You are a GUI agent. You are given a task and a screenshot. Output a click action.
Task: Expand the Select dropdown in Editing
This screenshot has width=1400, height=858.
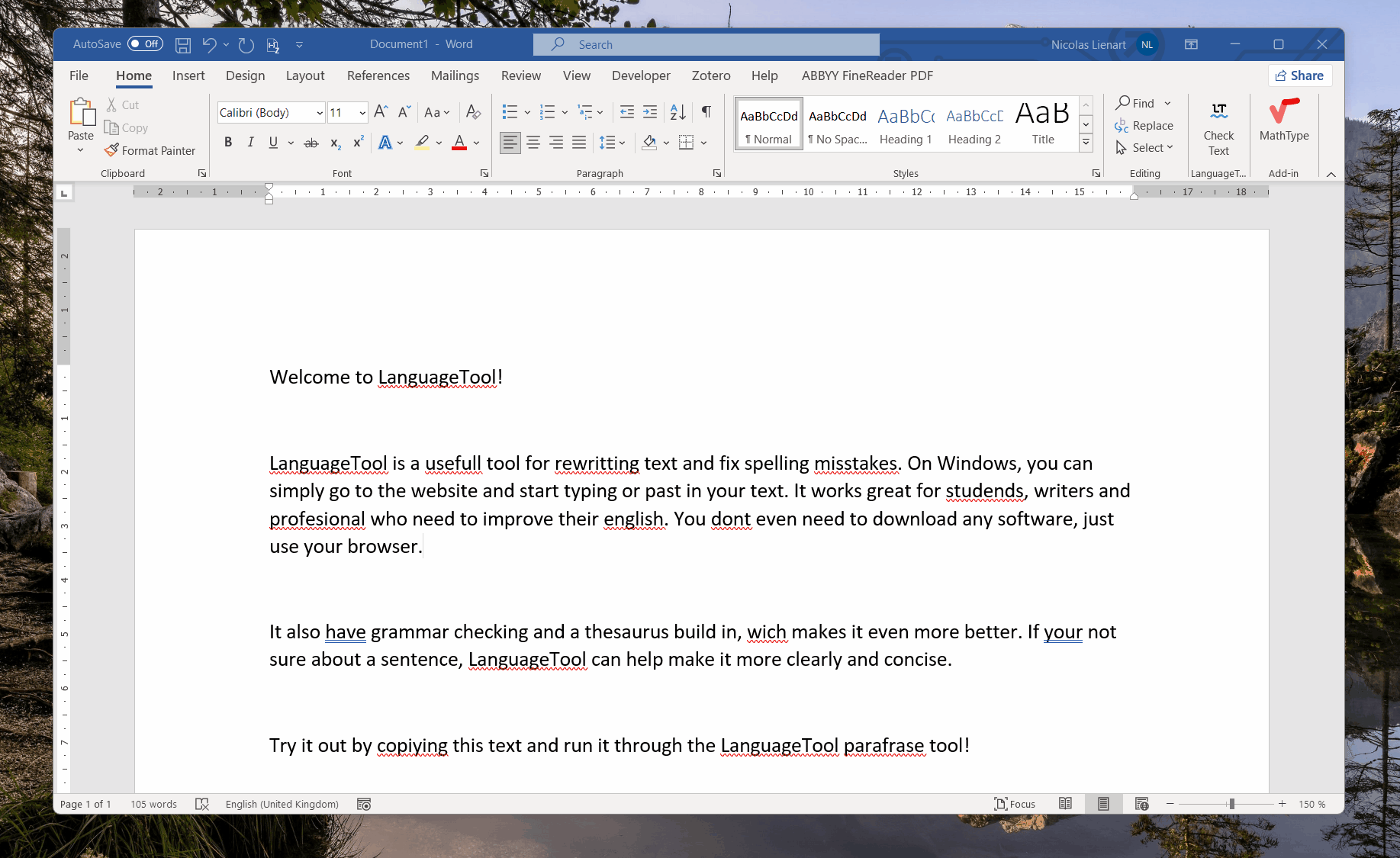[1144, 148]
